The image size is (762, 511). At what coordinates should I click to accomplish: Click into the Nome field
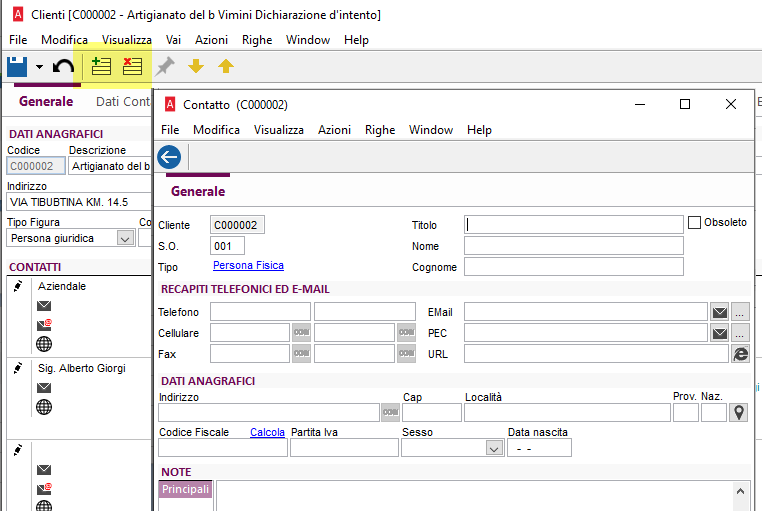573,246
